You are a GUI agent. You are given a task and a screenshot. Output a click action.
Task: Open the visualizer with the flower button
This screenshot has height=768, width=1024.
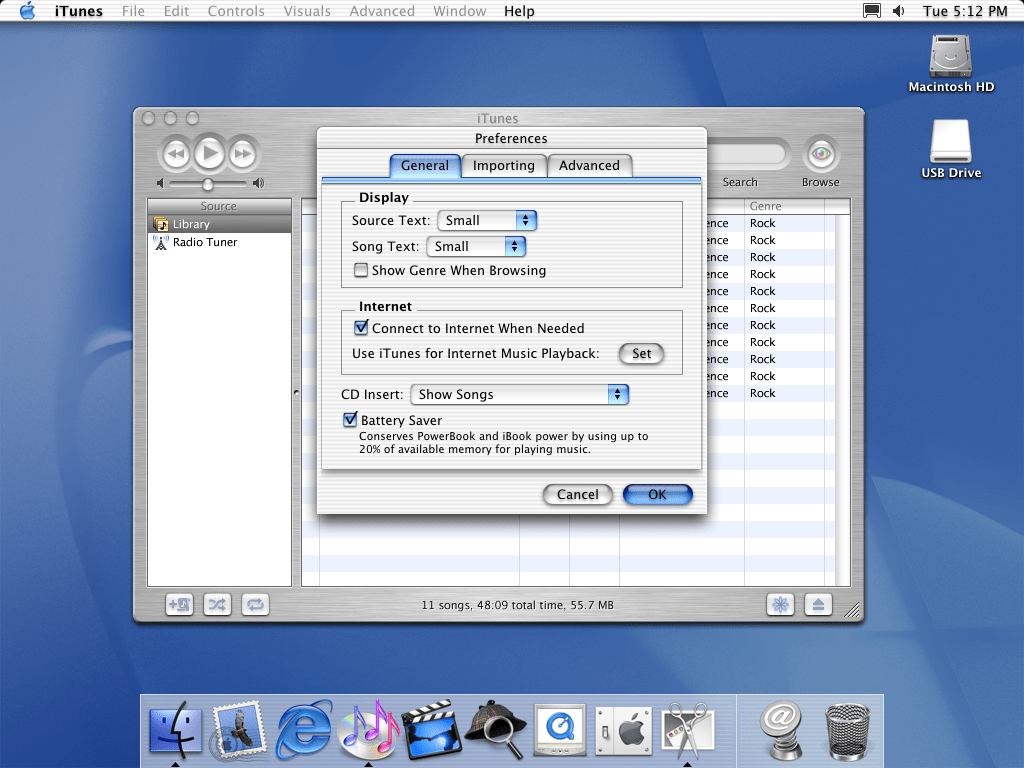point(780,605)
